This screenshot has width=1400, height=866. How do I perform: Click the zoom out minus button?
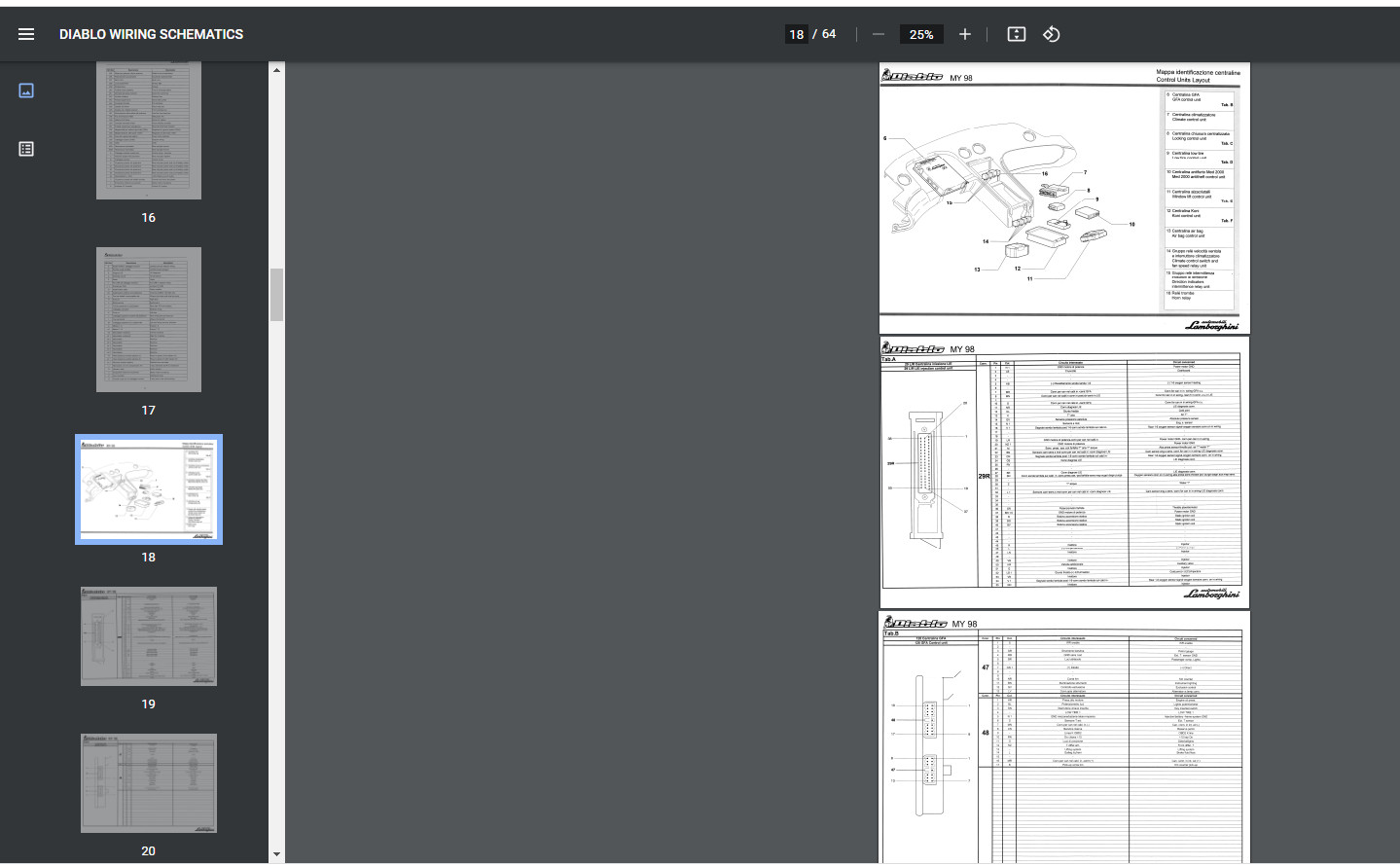click(x=879, y=34)
